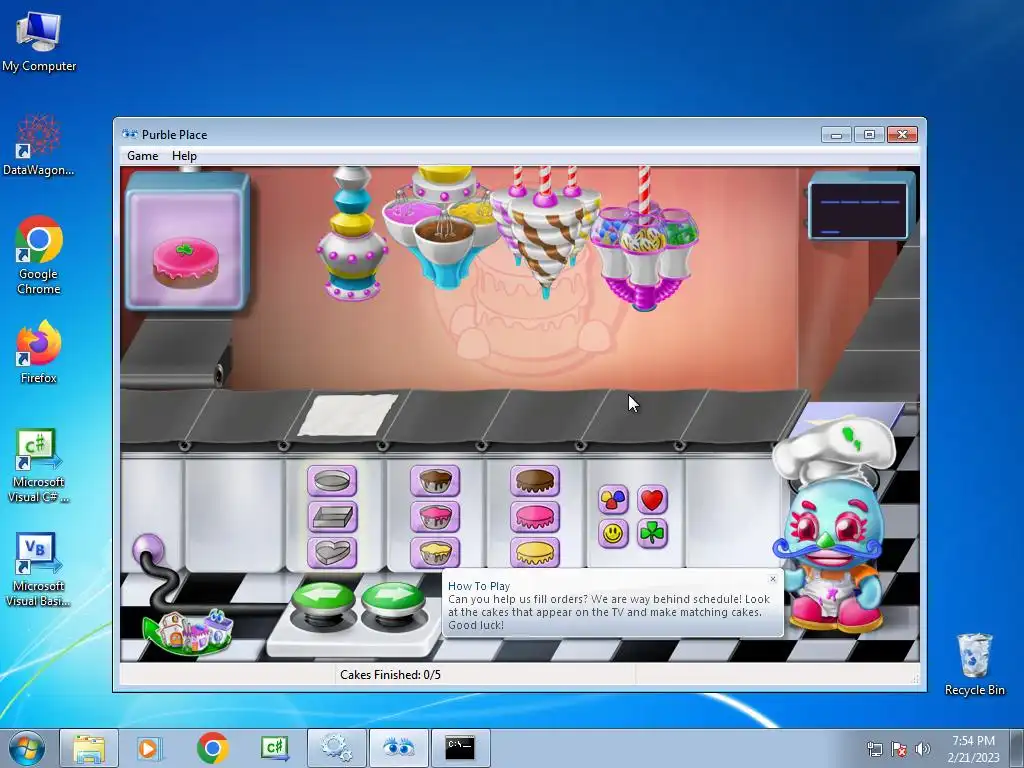Open the Windows Start menu
The height and width of the screenshot is (768, 1024).
pos(27,748)
